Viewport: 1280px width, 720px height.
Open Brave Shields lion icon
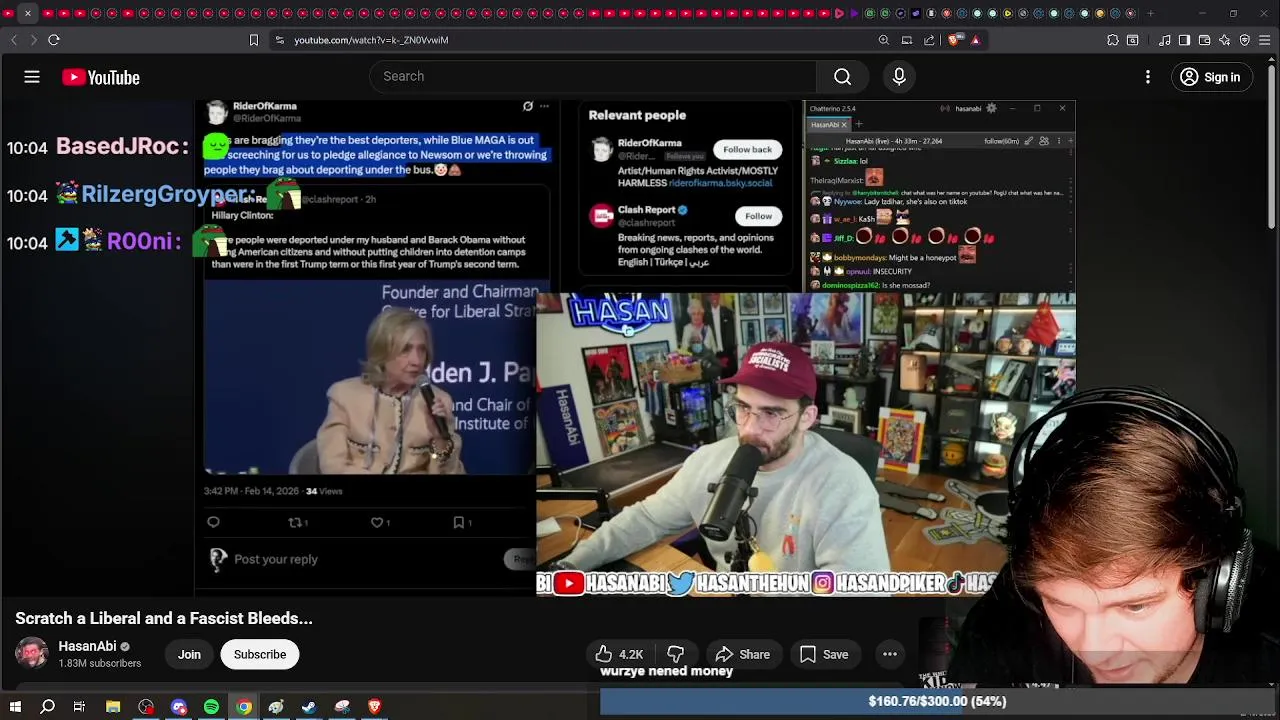click(x=954, y=40)
